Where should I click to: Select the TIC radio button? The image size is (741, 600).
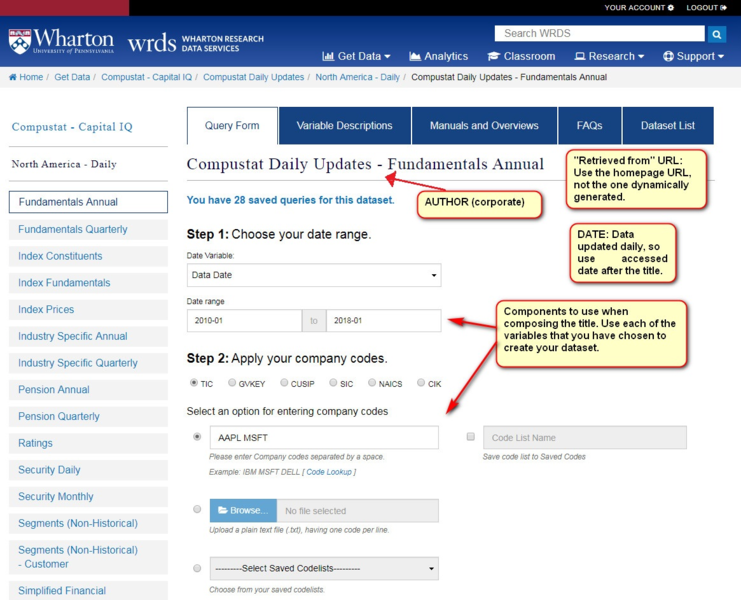(194, 383)
